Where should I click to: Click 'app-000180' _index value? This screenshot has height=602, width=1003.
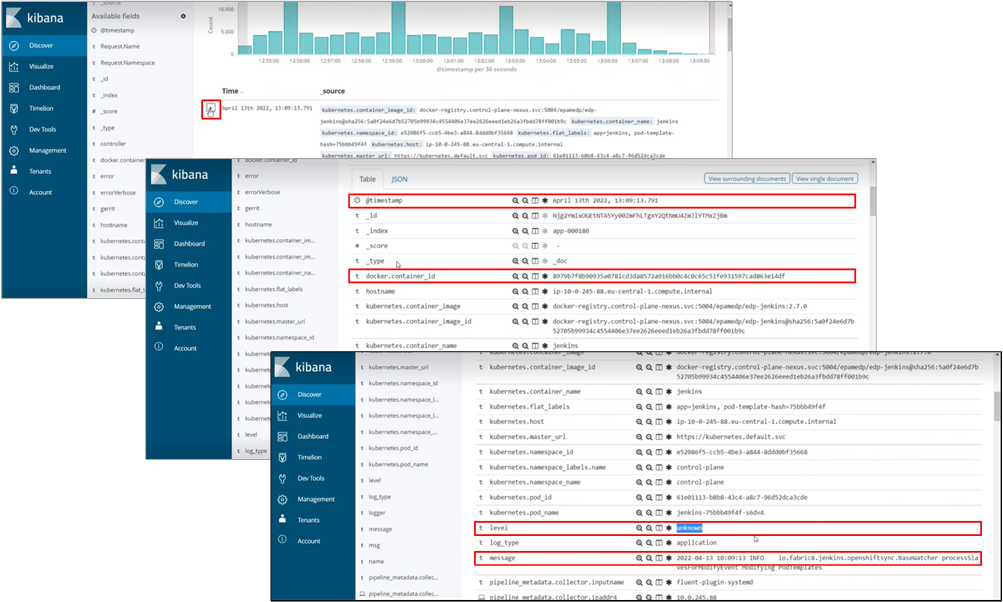571,231
